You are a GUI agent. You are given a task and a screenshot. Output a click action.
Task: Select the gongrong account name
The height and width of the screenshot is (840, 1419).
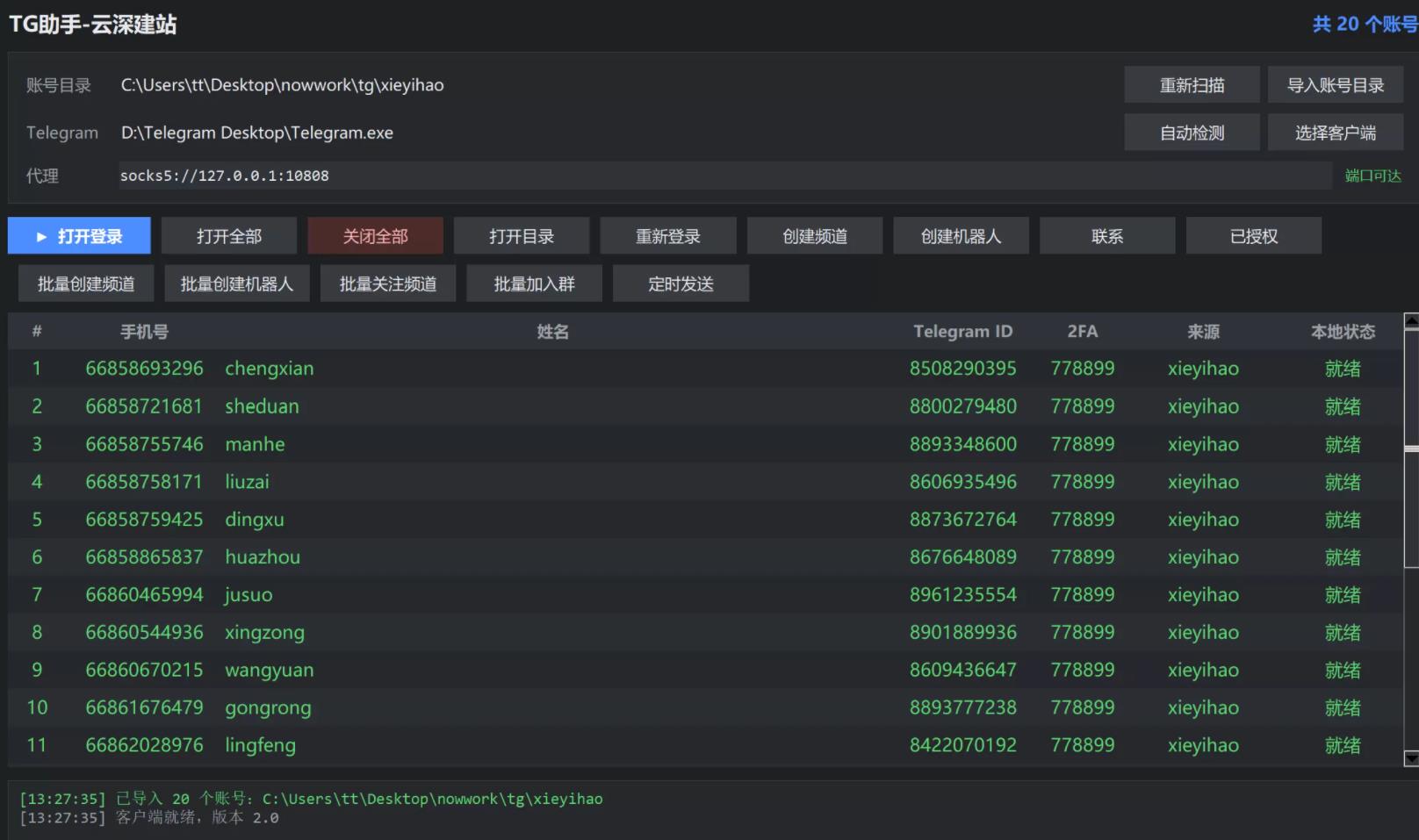268,708
